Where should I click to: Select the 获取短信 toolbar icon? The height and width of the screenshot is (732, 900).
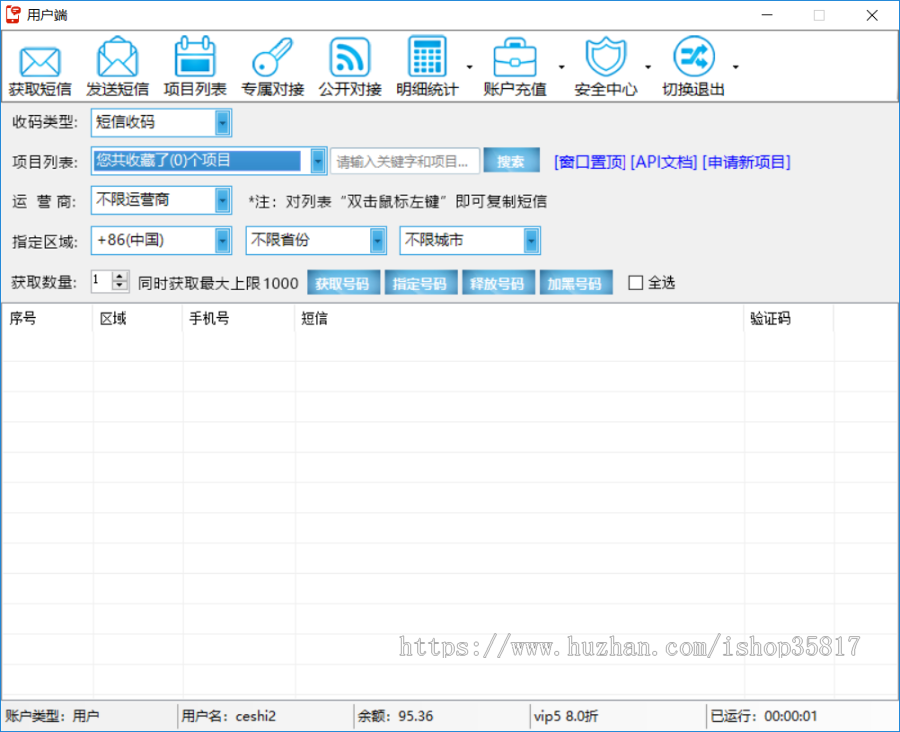pos(39,64)
